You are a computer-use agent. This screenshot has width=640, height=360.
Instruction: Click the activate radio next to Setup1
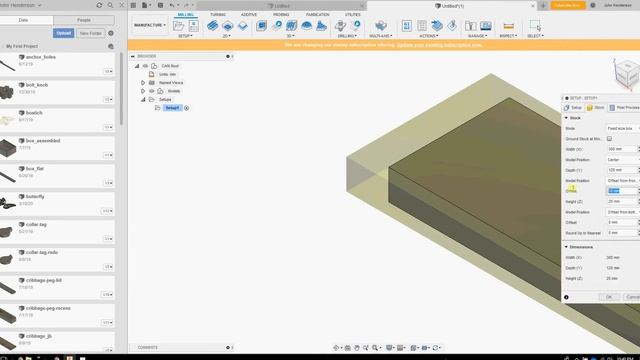point(187,108)
